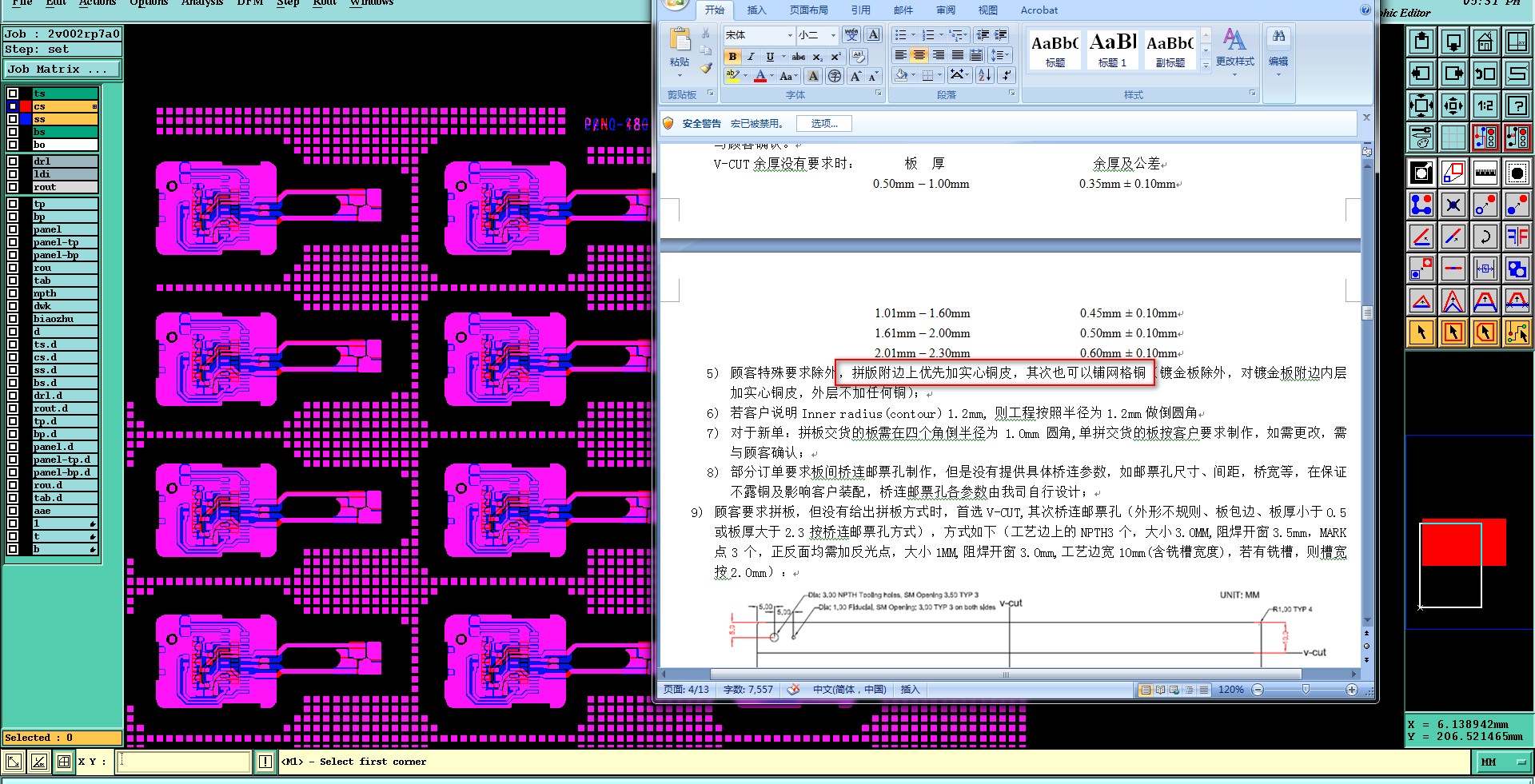Open the 编辑 editing dropdown
The height and width of the screenshot is (784, 1535).
pyautogui.click(x=1278, y=53)
